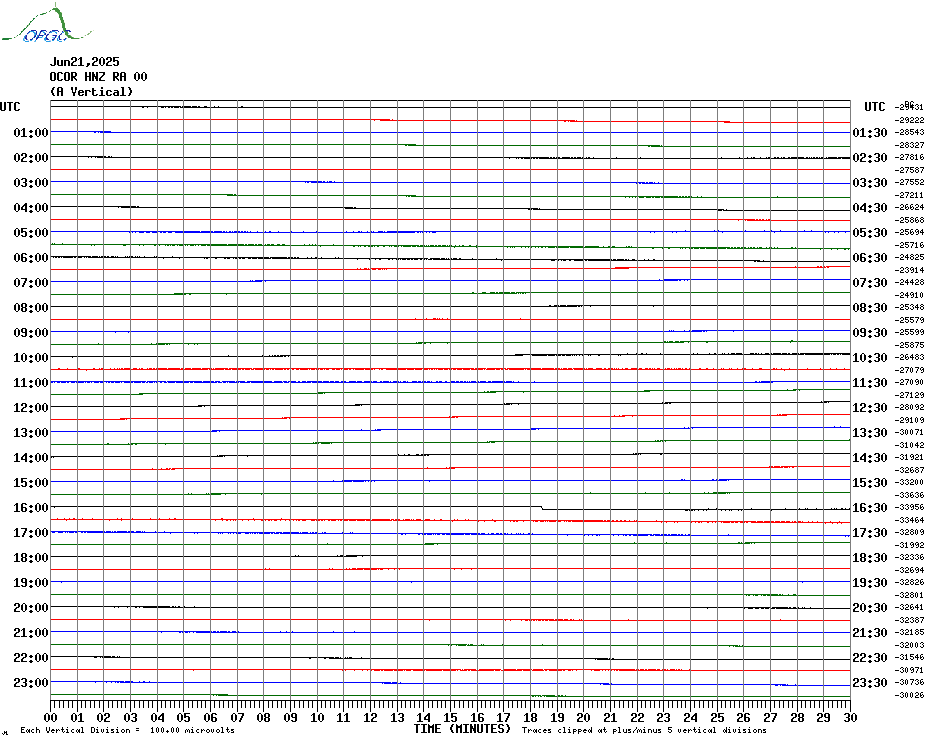This screenshot has height=744, width=930.
Task: Click the (A Vertical) channel label
Action: pyautogui.click(x=91, y=92)
